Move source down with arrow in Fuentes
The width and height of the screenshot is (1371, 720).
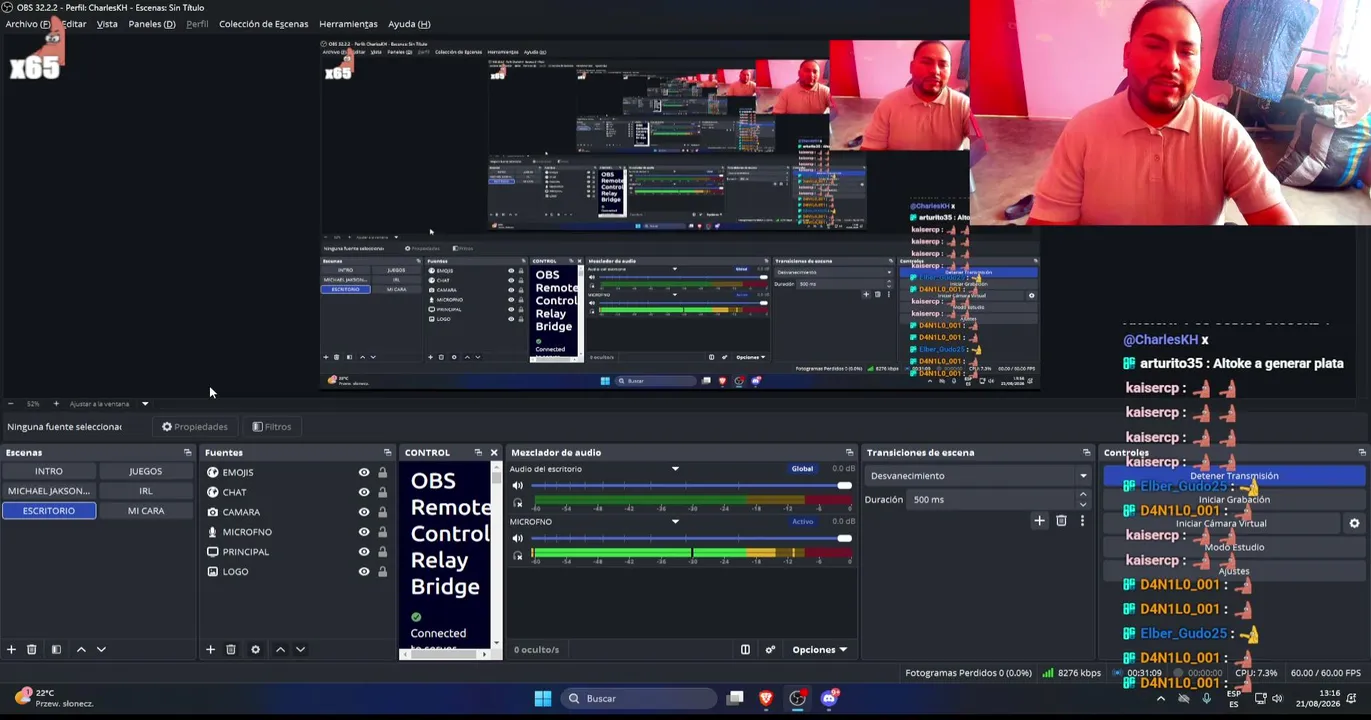300,650
